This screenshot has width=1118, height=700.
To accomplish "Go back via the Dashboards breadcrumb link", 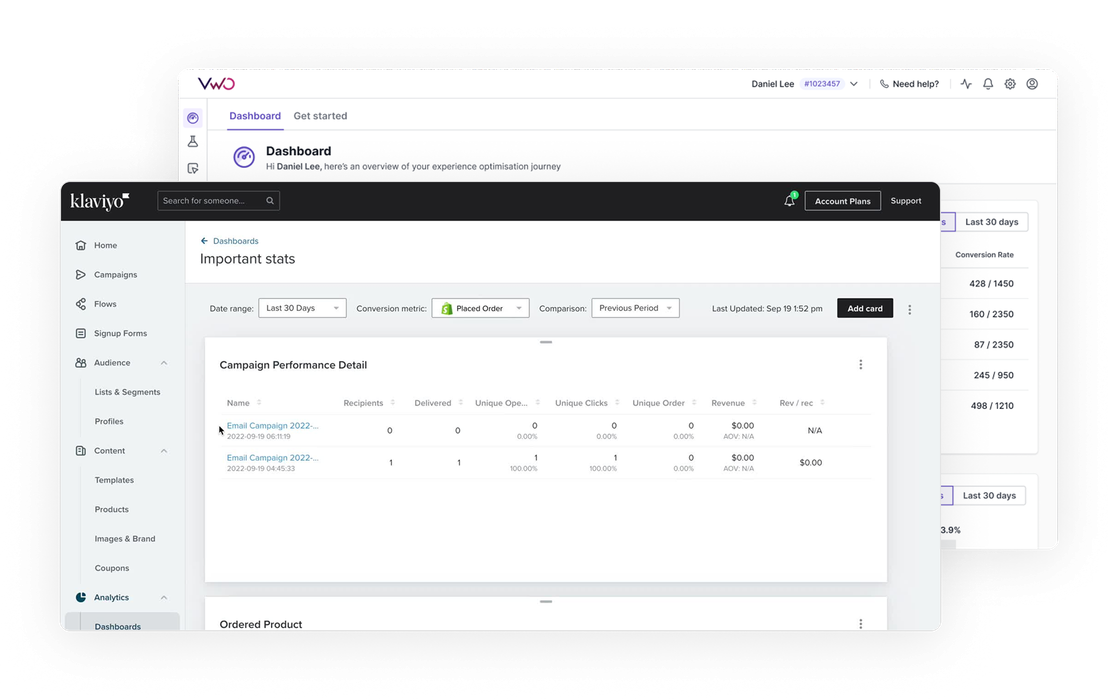I will [235, 241].
